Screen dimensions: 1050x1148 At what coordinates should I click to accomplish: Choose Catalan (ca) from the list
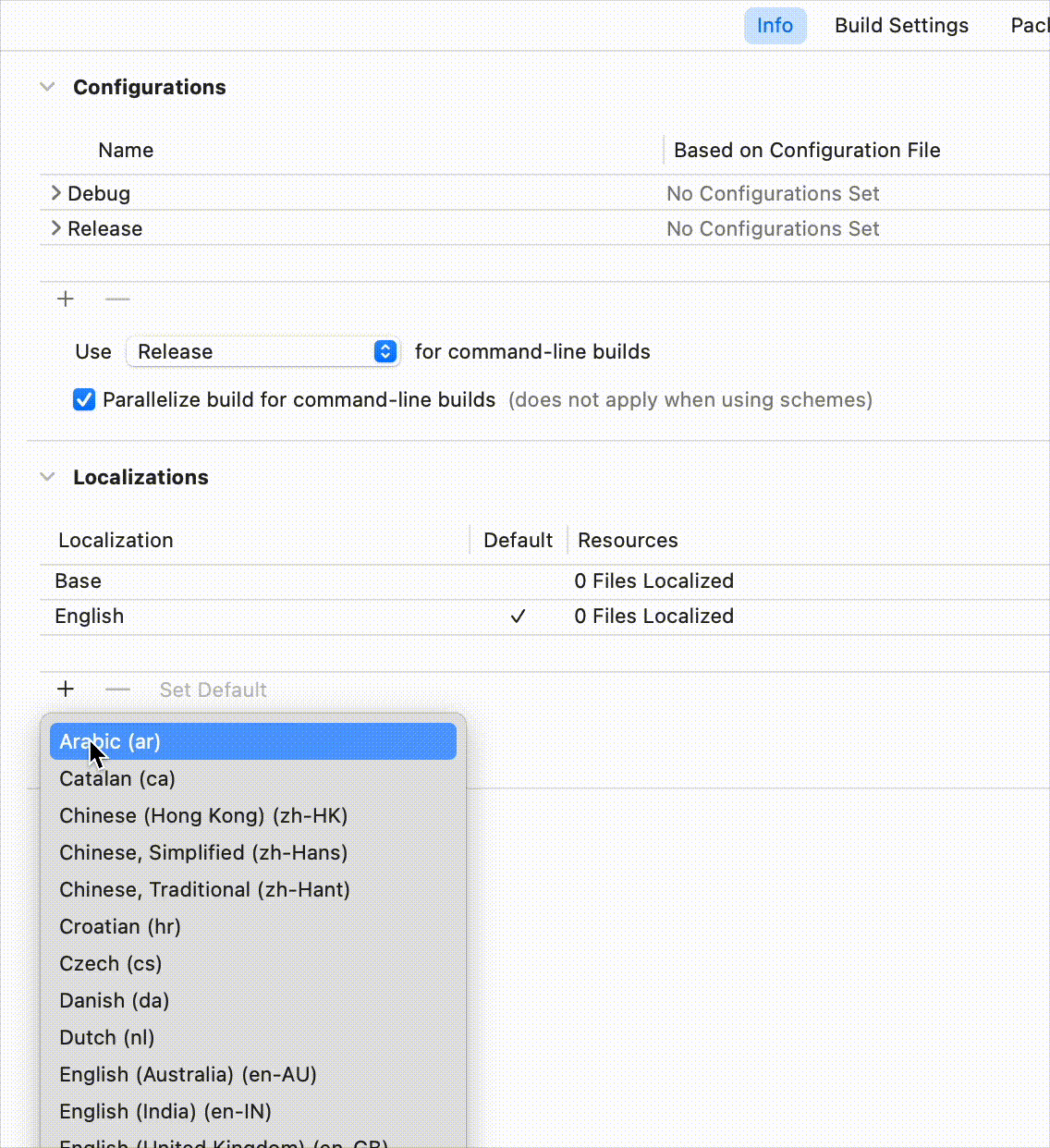coord(117,778)
